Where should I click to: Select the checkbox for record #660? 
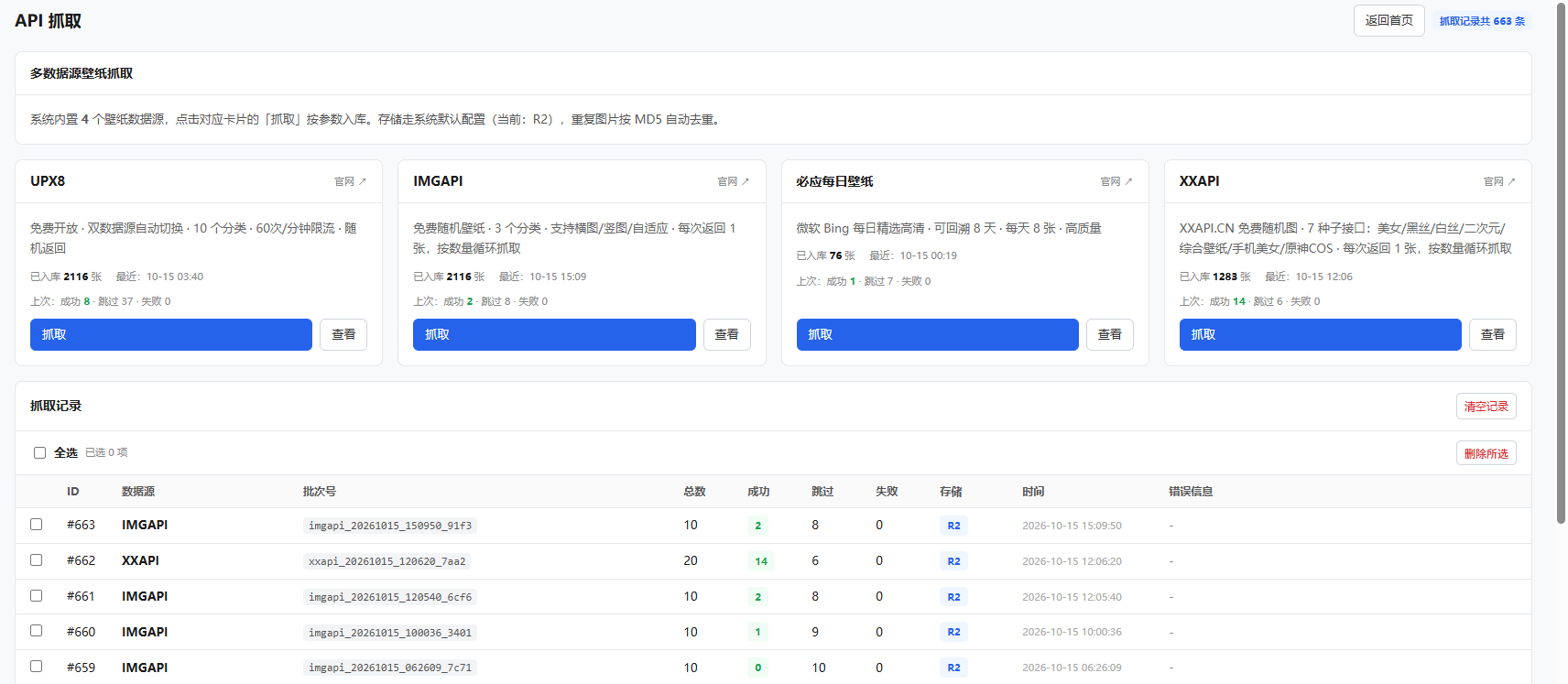point(37,631)
